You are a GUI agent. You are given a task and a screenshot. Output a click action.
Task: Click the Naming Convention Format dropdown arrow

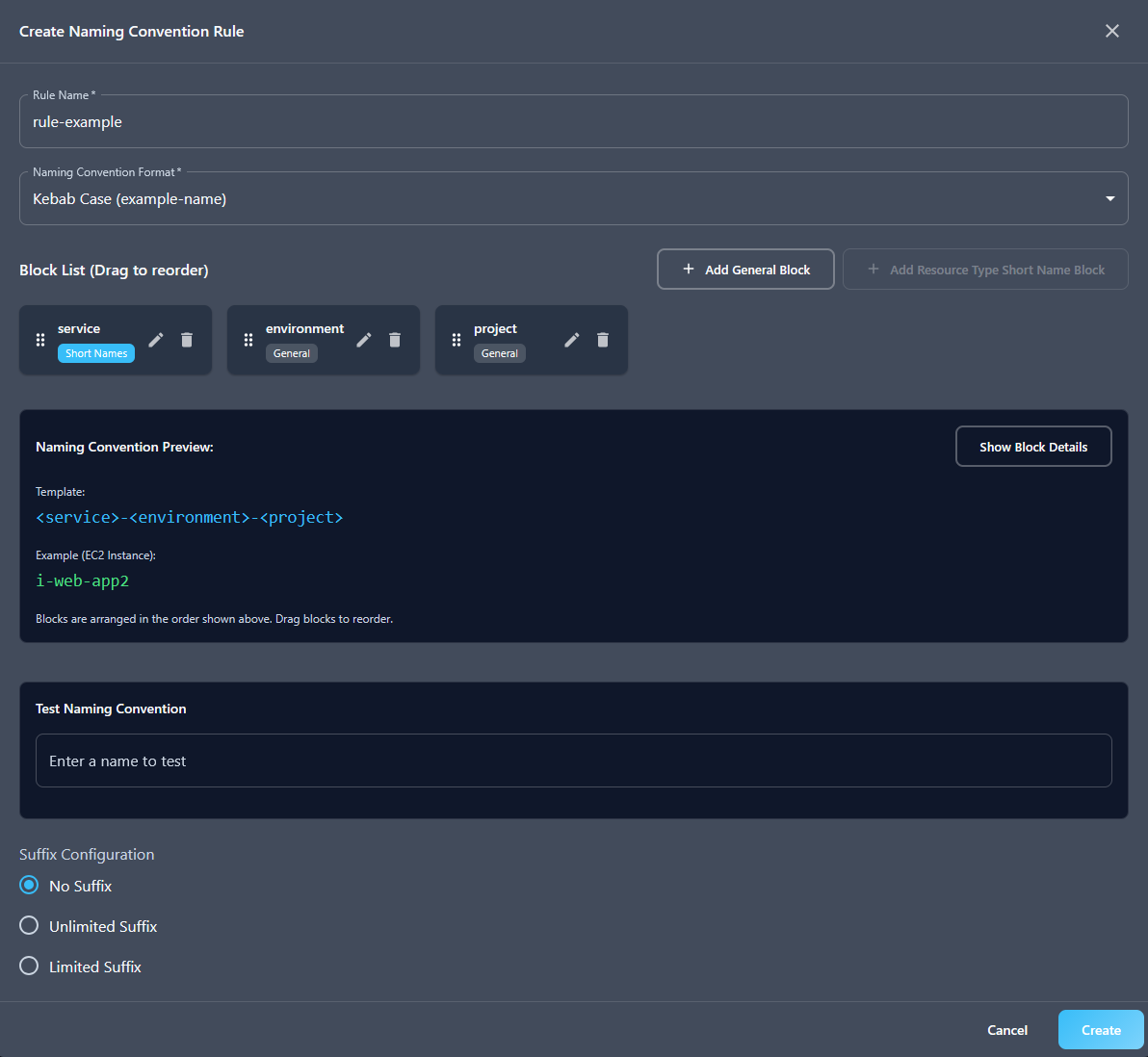[x=1109, y=199]
